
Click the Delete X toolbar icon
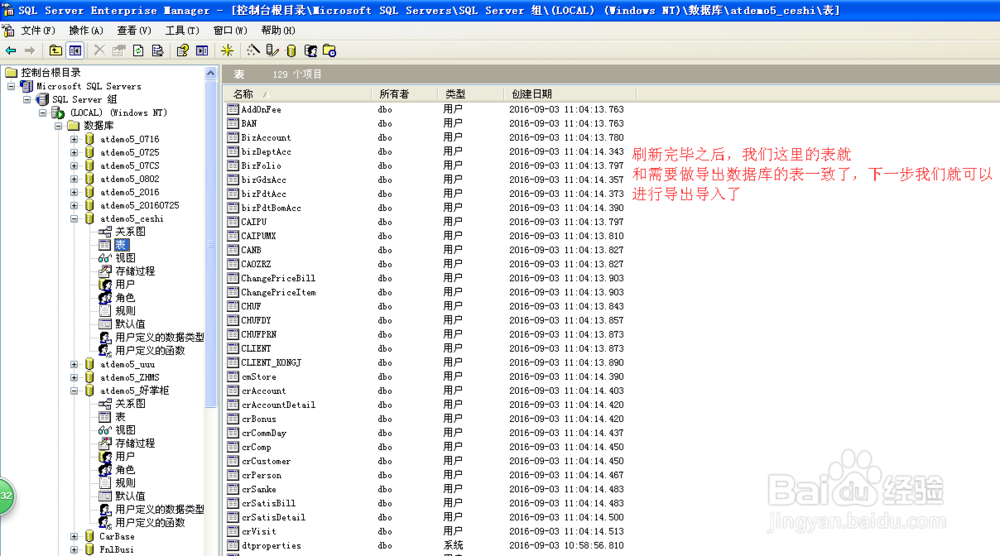[99, 50]
